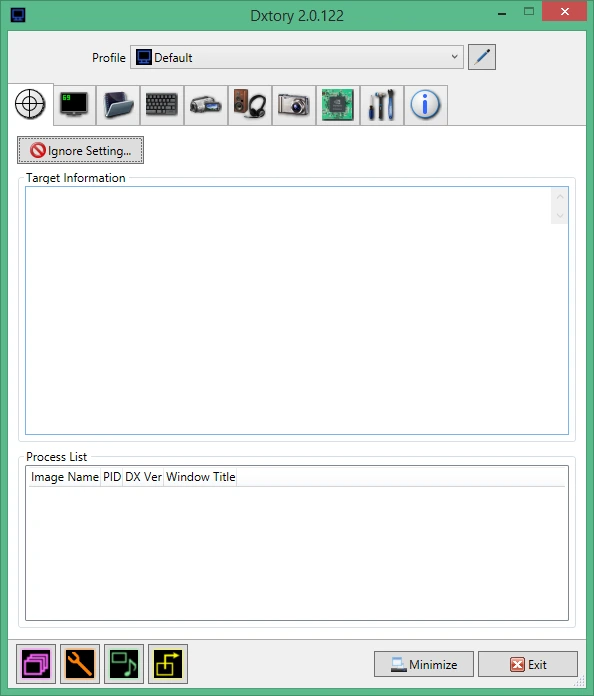Click the Exit button

point(528,664)
